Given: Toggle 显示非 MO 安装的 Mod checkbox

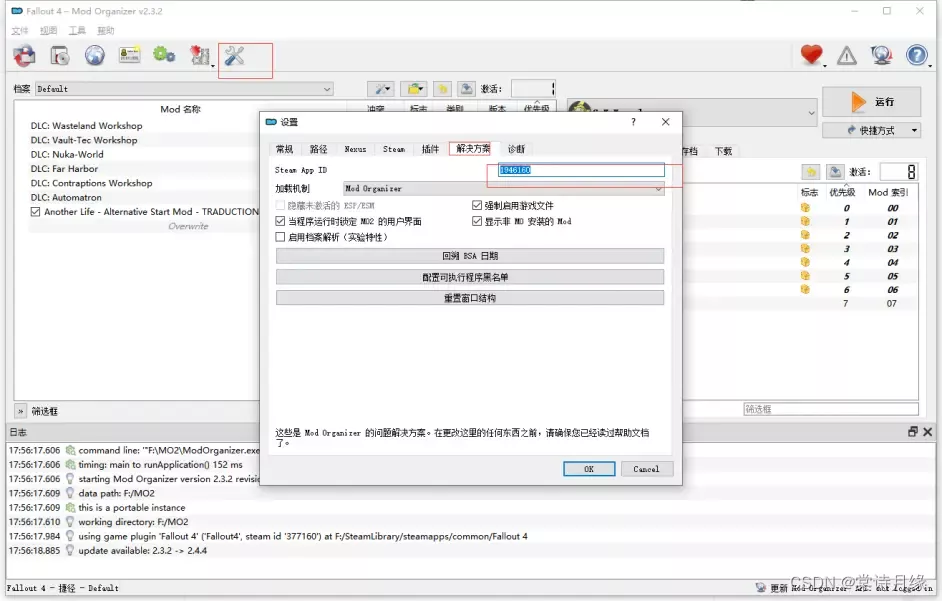Looking at the screenshot, I should click(477, 221).
